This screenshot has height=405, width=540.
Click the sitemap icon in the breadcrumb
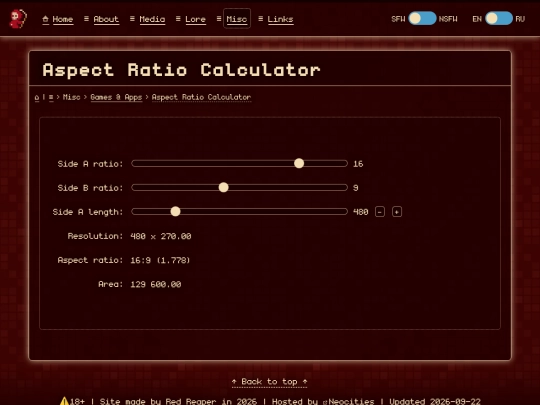51,97
